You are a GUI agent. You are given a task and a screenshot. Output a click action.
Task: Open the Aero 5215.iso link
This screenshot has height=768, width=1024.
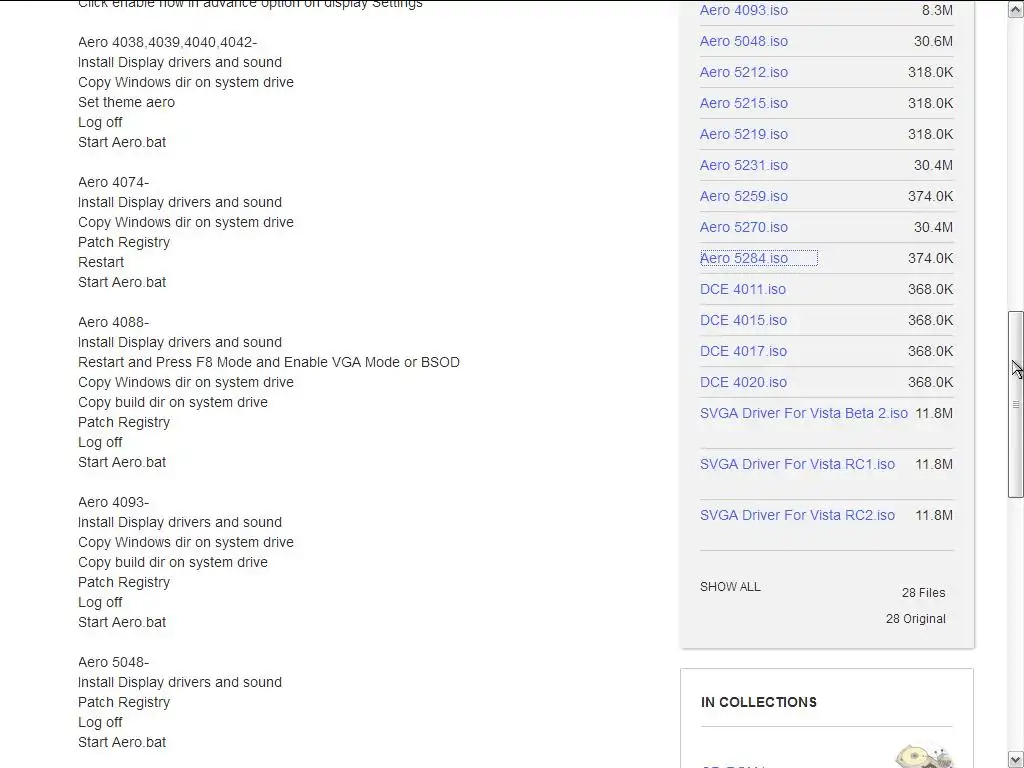pyautogui.click(x=743, y=103)
